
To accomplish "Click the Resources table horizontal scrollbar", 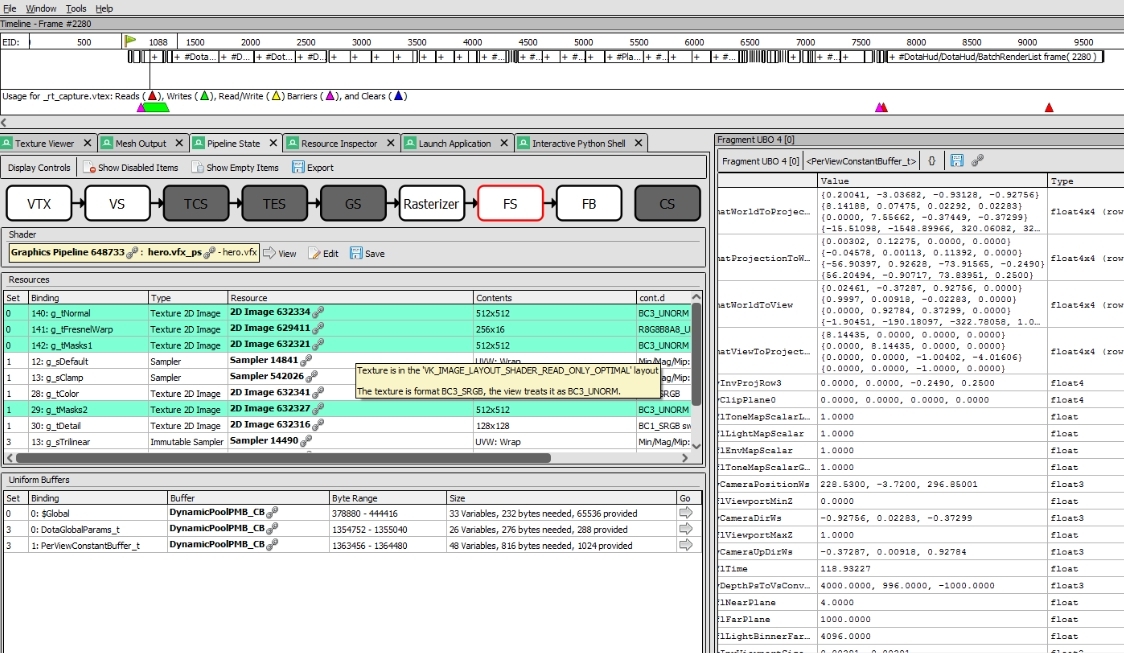I will click(283, 457).
